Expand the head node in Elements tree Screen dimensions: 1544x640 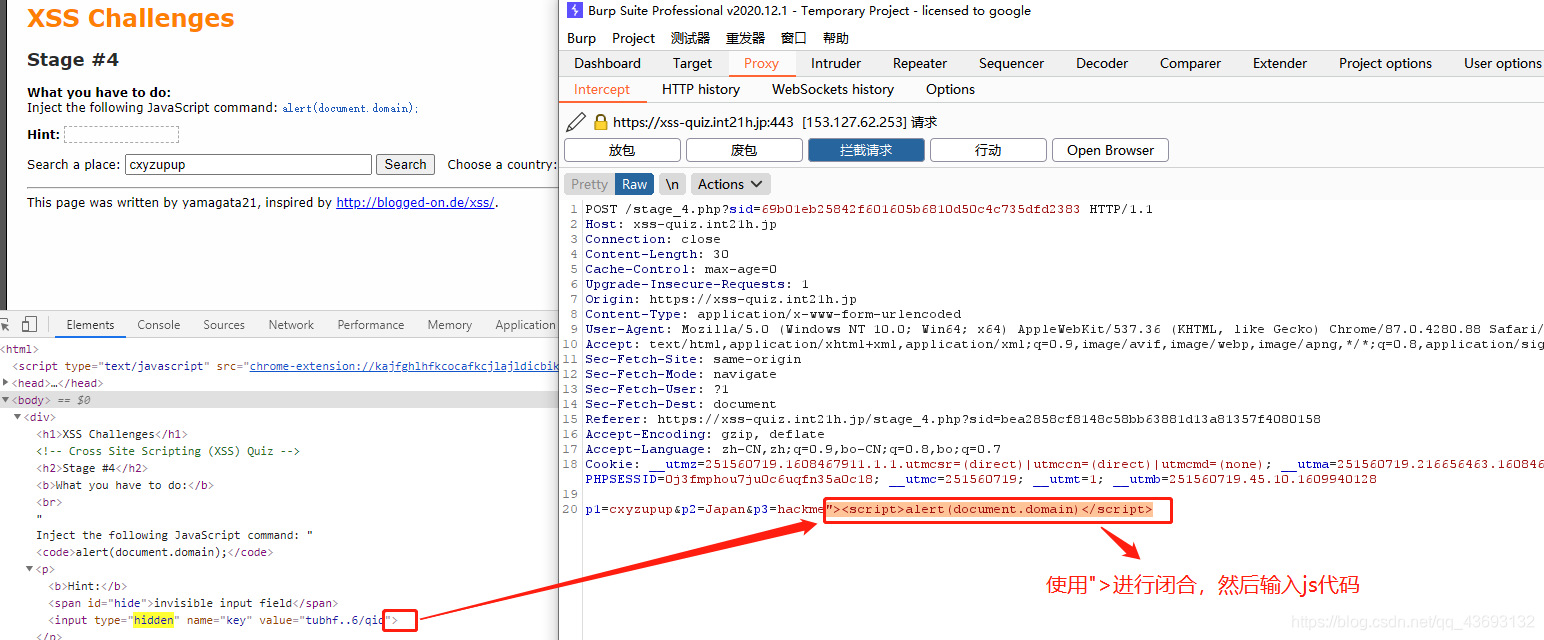tap(6, 383)
